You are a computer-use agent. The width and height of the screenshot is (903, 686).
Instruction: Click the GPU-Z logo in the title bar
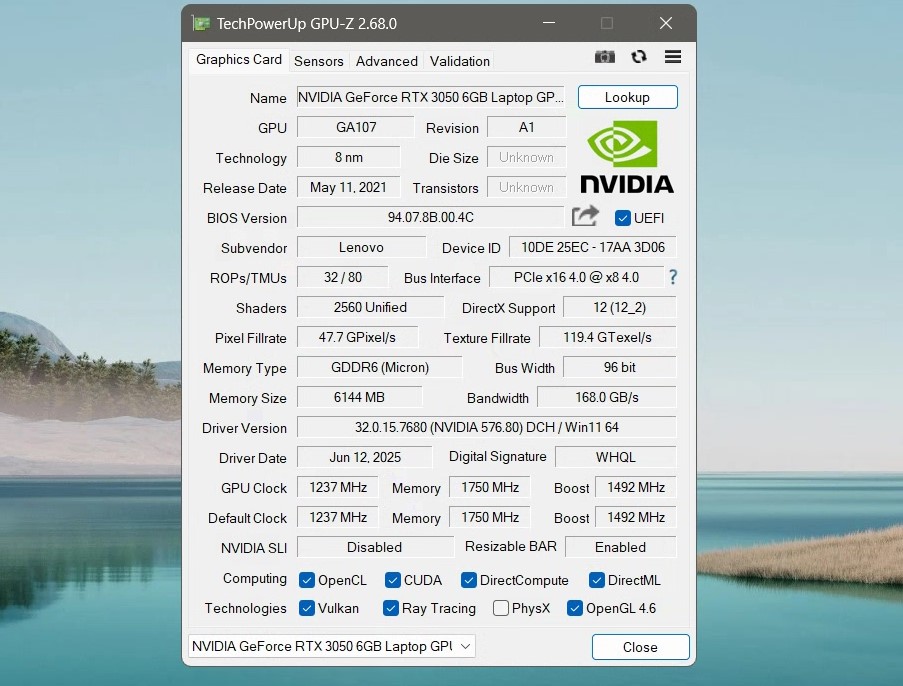(x=201, y=22)
